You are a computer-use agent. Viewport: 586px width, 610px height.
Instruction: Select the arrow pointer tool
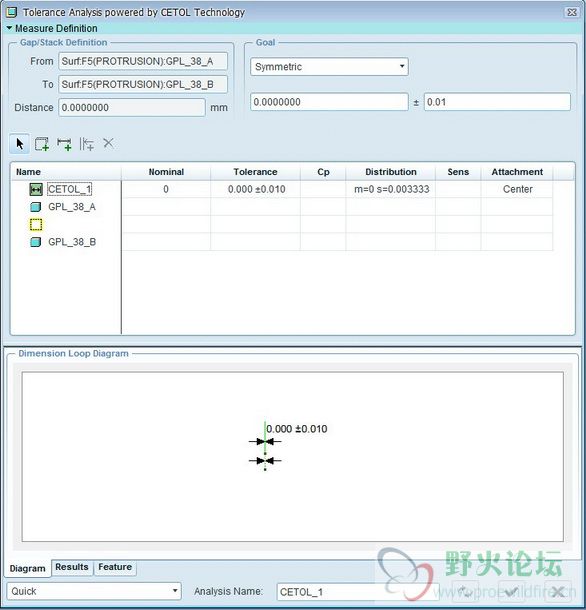pos(19,144)
